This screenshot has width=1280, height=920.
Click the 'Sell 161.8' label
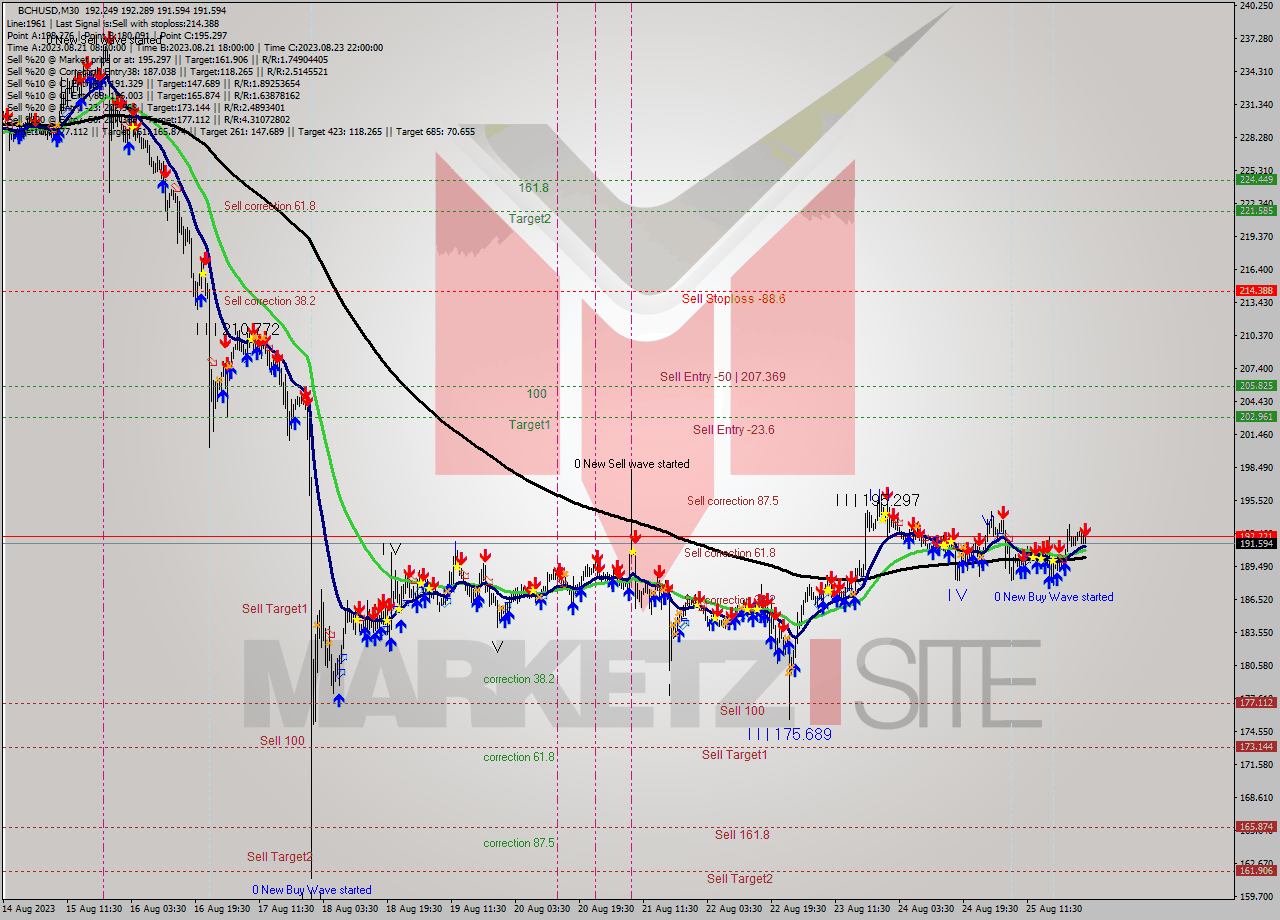tap(742, 834)
